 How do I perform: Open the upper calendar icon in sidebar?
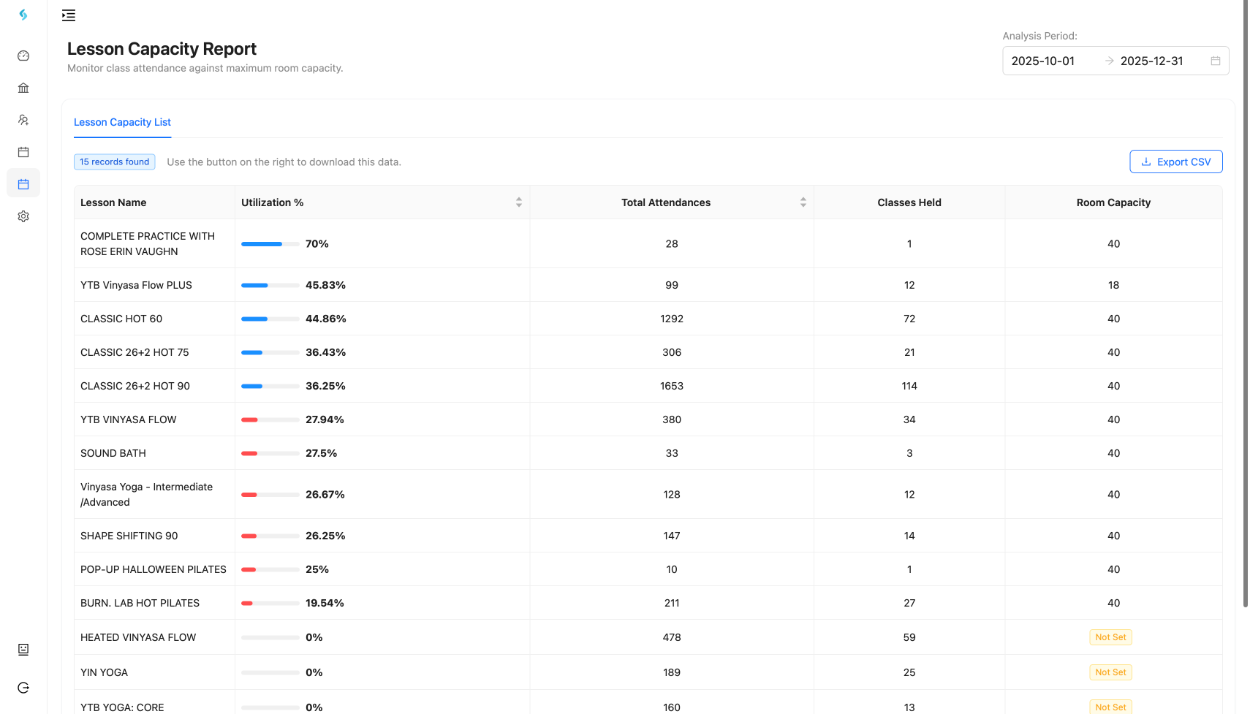tap(23, 152)
